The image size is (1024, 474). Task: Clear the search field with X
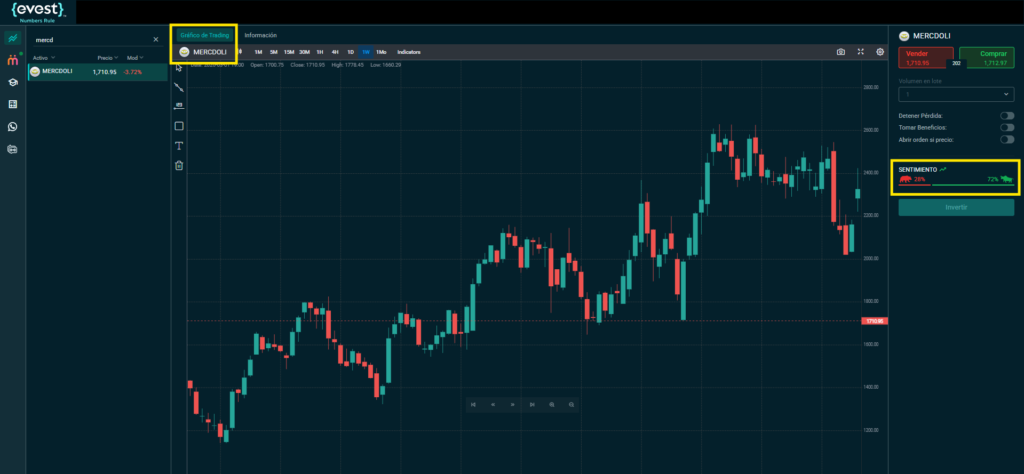click(x=155, y=40)
